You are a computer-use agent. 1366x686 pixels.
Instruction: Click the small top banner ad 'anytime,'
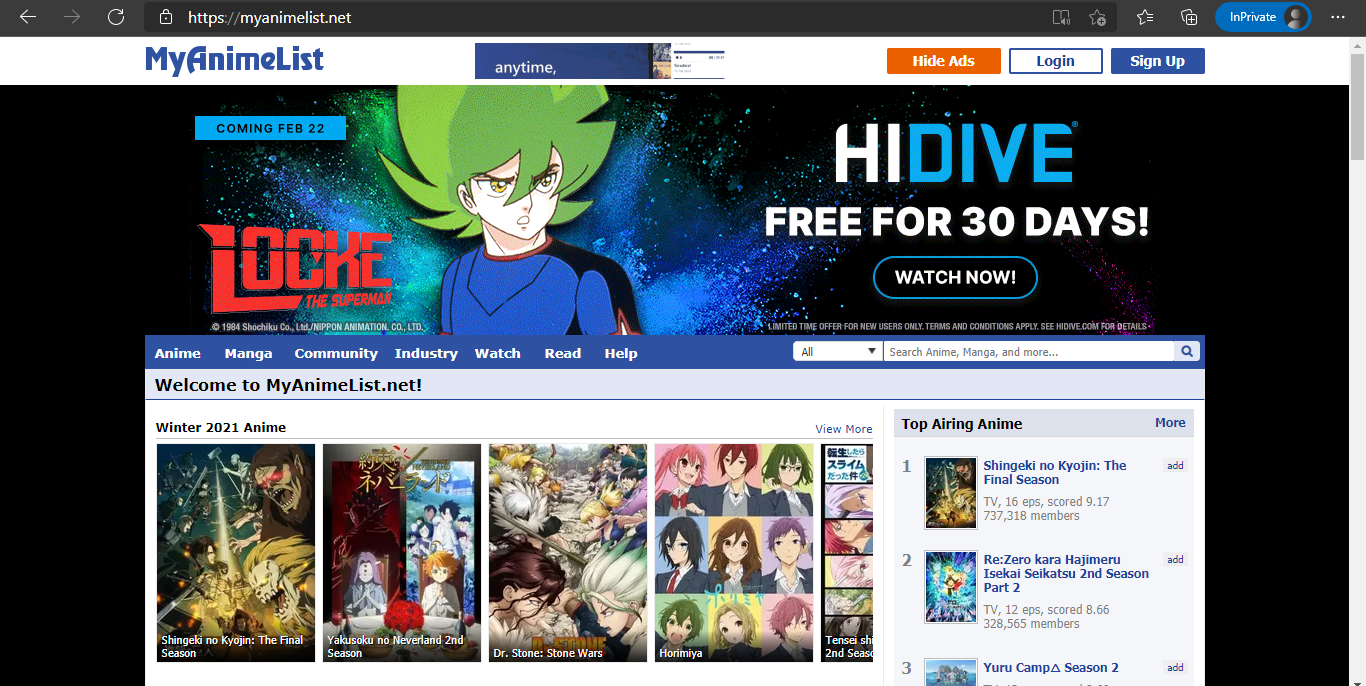point(600,61)
